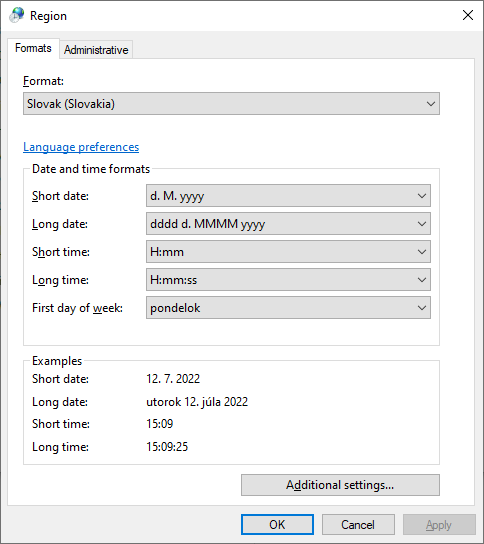Open the Format dropdown showing Slovak (Slovakia)

231,103
